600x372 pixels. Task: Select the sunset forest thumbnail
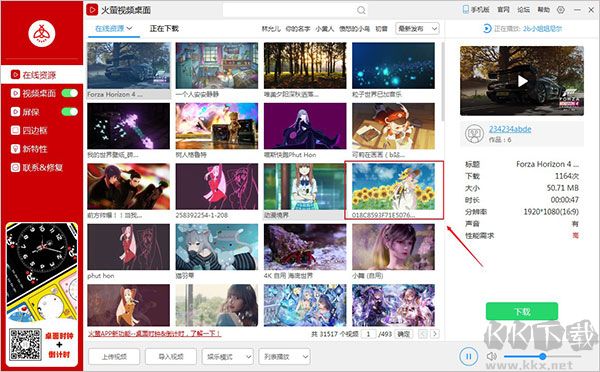pyautogui.click(x=305, y=65)
